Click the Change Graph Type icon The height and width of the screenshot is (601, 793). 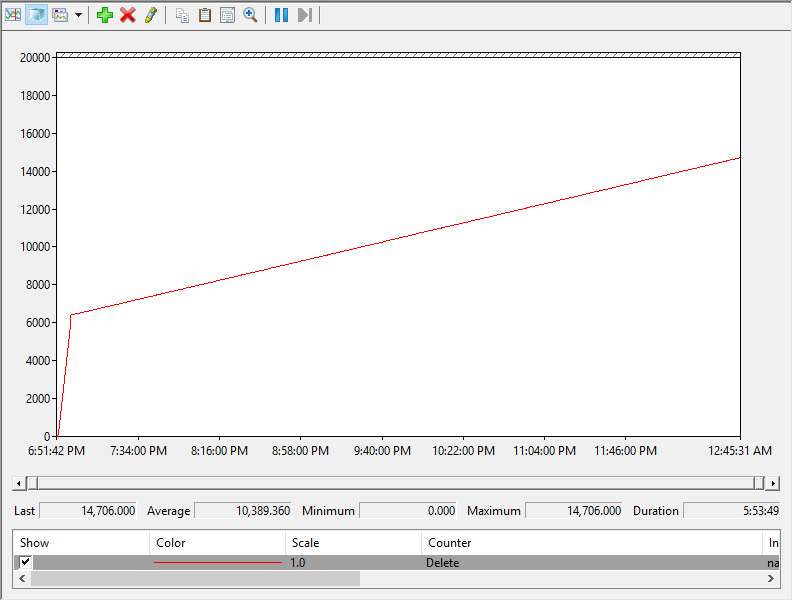coord(60,15)
